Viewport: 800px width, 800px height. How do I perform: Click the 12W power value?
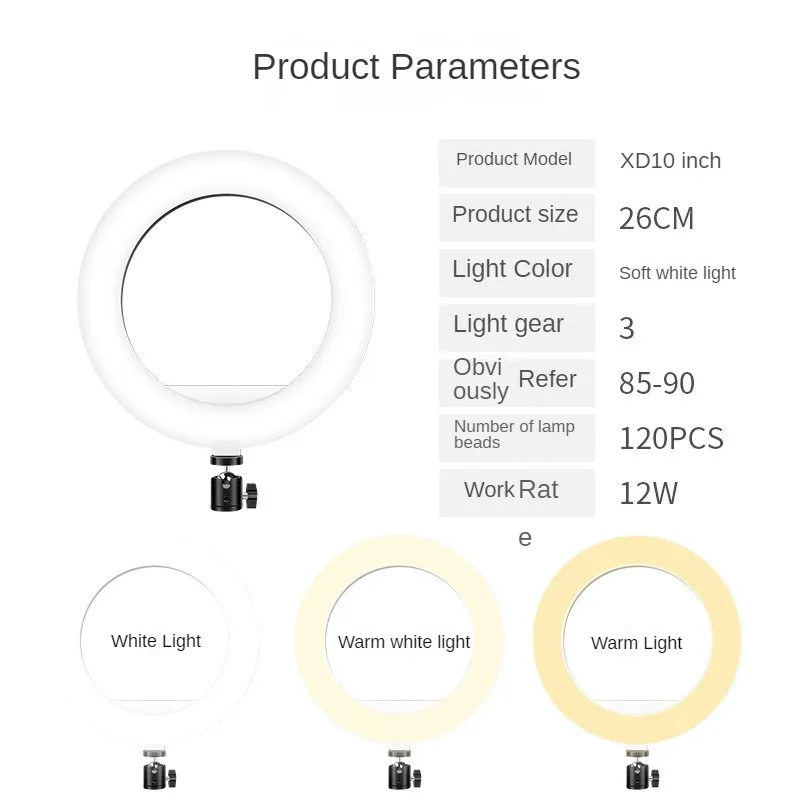click(x=648, y=493)
